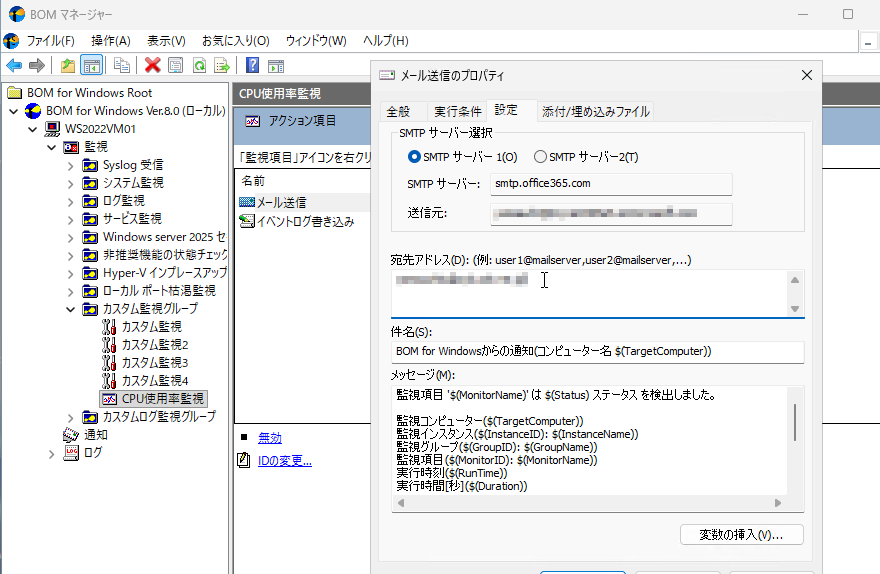Screen dimensions: 880x574
Task: Collapse the カスタム監視グループ folder
Action: [70, 309]
